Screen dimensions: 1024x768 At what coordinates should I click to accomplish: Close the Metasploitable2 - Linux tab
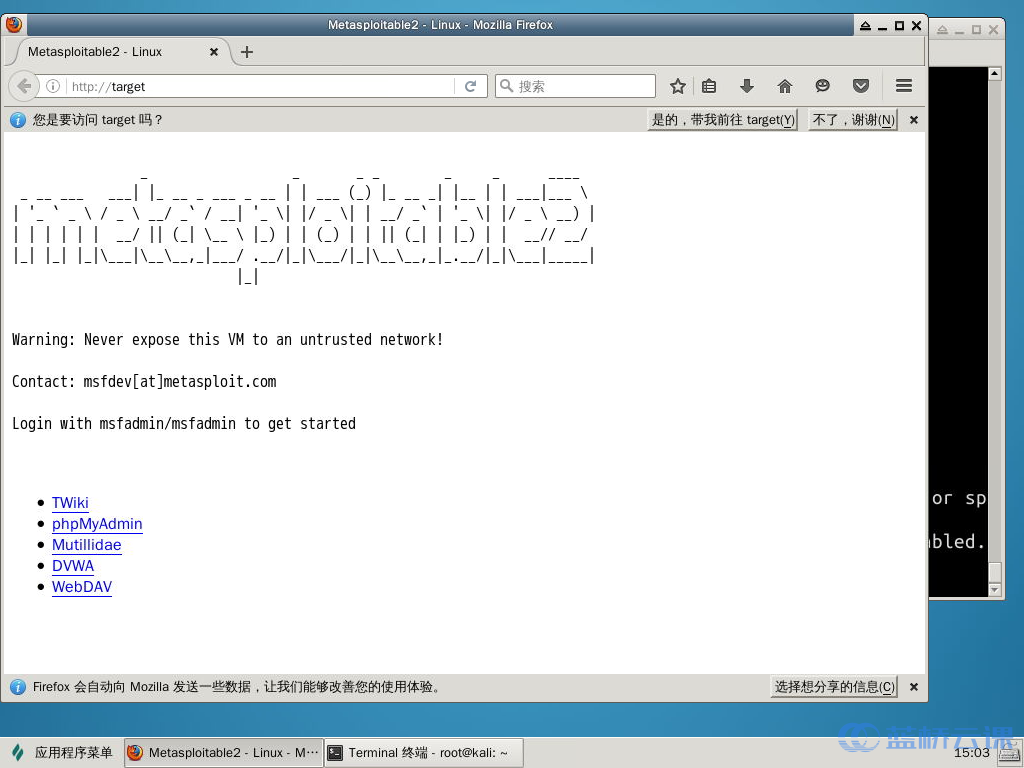point(214,52)
